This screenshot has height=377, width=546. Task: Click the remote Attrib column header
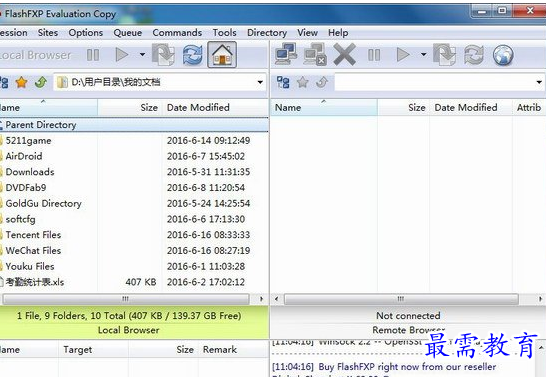pos(529,108)
